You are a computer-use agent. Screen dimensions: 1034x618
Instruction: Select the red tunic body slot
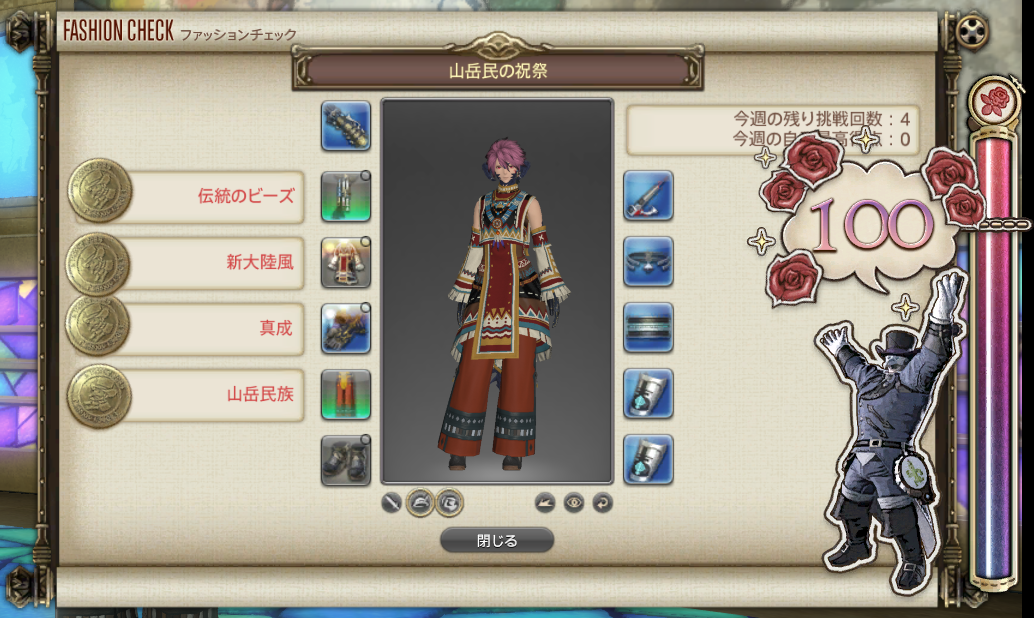(x=346, y=262)
